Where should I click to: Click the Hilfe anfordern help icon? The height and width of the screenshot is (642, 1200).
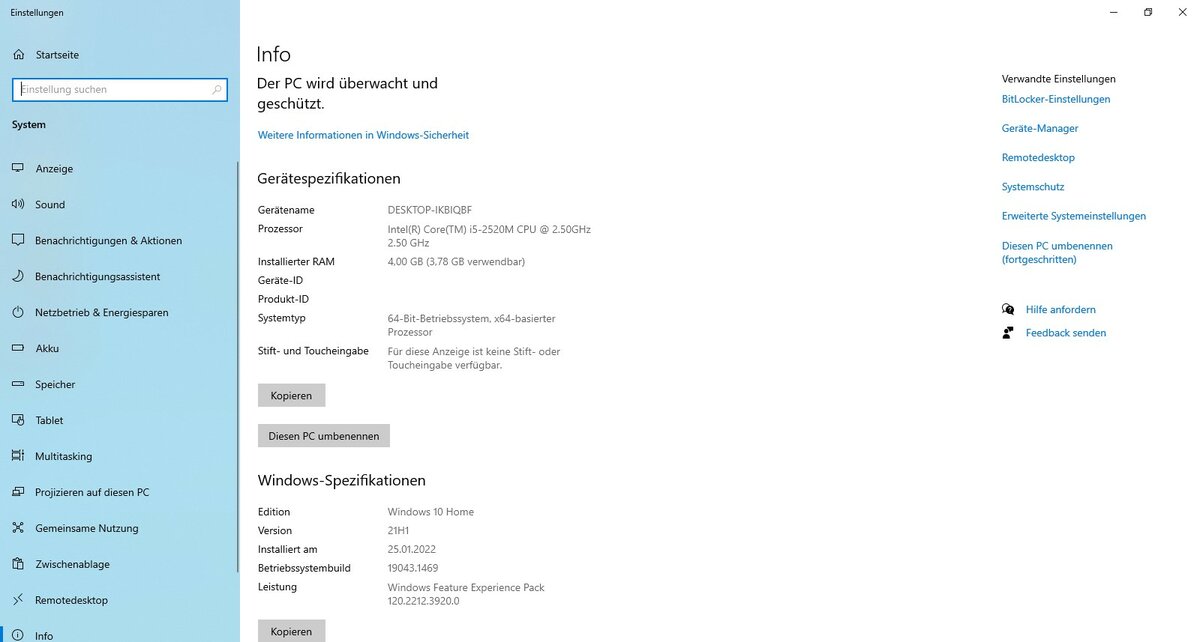[1008, 310]
